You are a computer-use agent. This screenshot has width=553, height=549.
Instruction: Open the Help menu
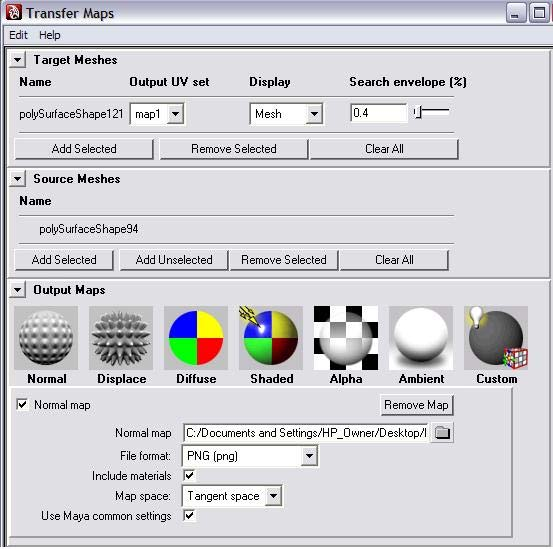point(49,35)
